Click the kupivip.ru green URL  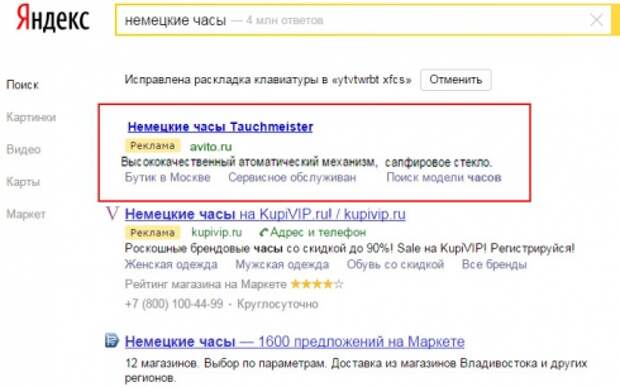[217, 232]
